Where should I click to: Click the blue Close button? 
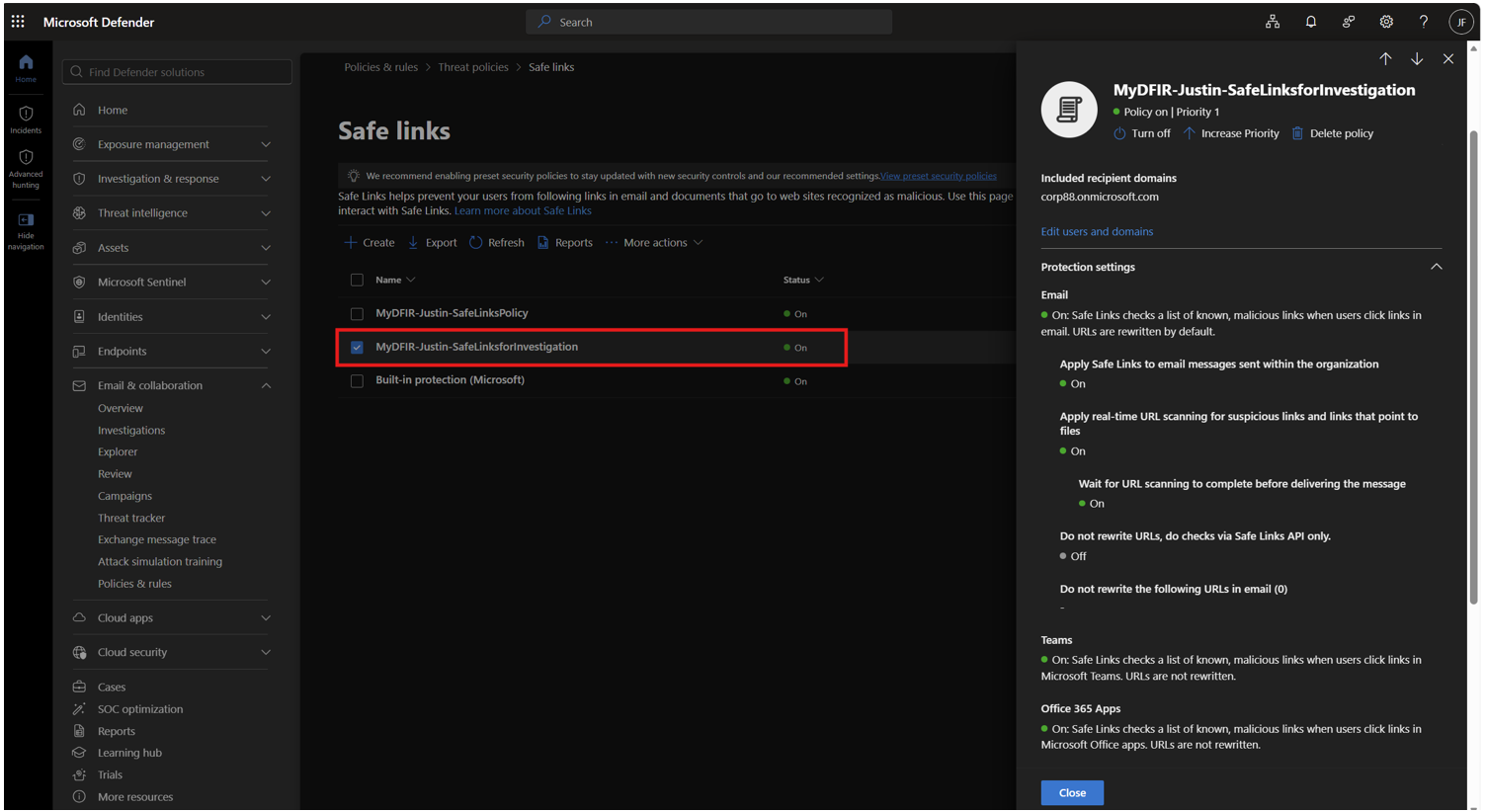tap(1072, 792)
